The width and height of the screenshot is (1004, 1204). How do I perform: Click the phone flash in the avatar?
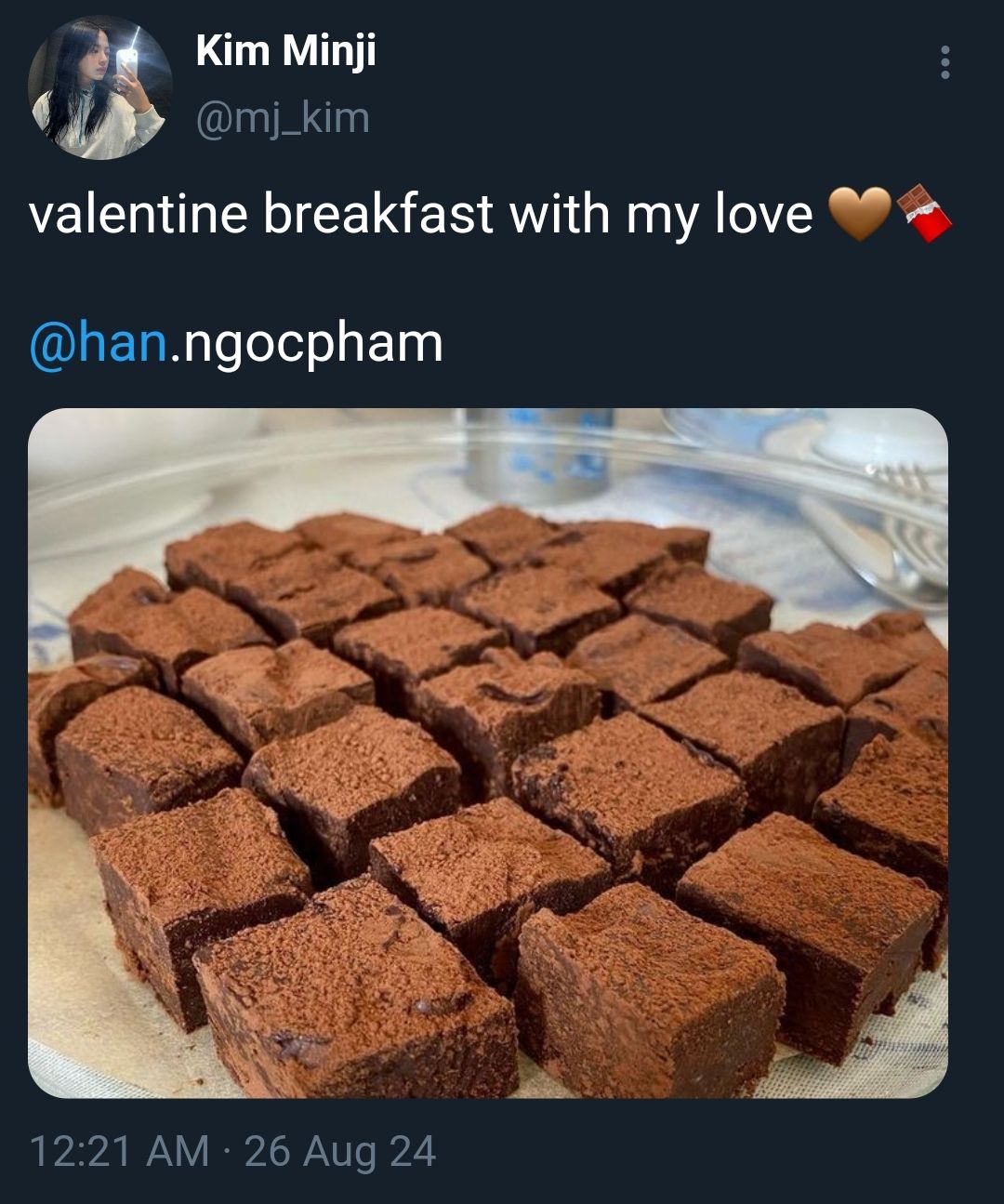tap(128, 56)
